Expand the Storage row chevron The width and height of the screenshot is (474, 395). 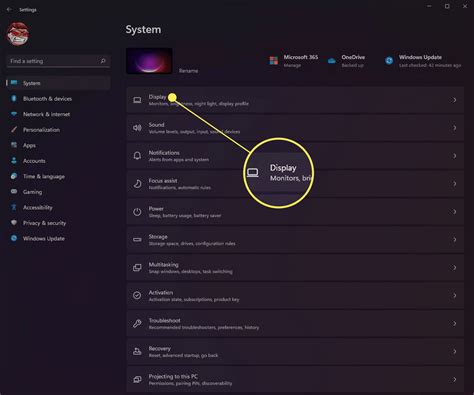[454, 240]
